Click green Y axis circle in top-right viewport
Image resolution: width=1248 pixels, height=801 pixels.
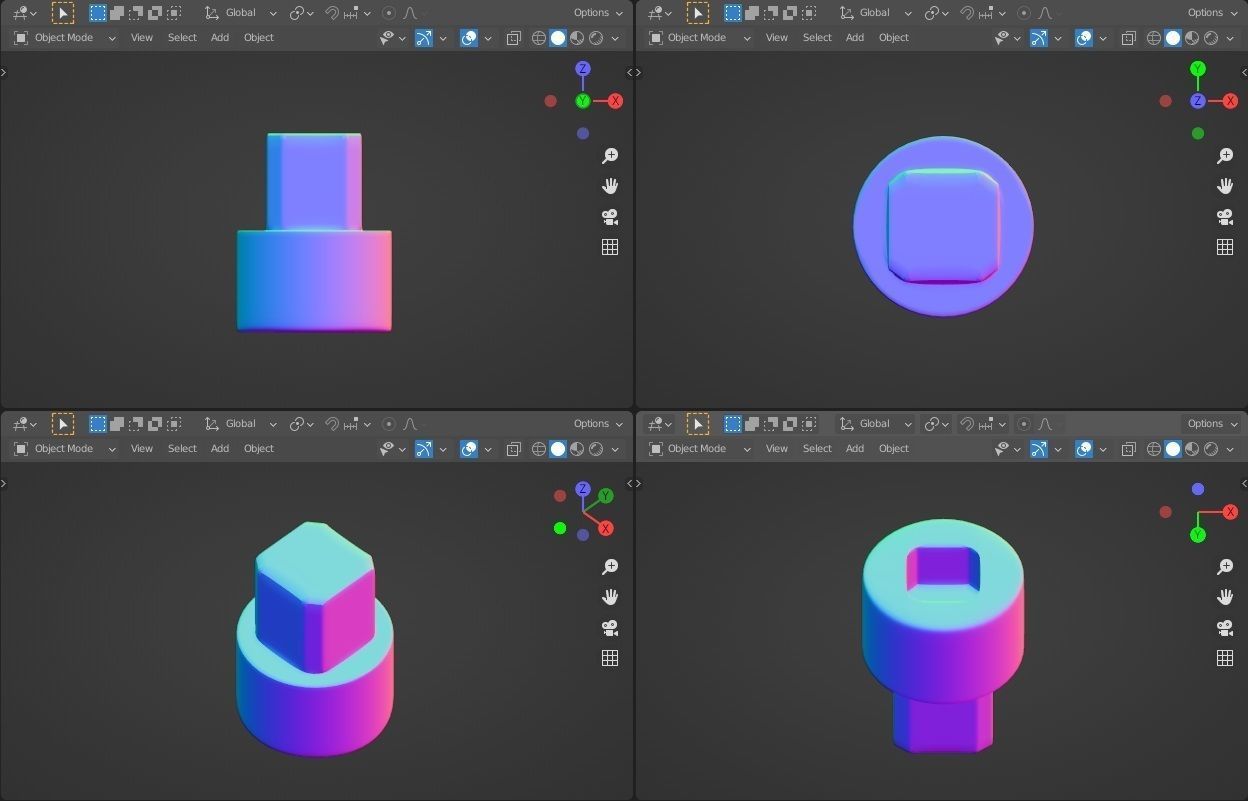(x=1198, y=69)
